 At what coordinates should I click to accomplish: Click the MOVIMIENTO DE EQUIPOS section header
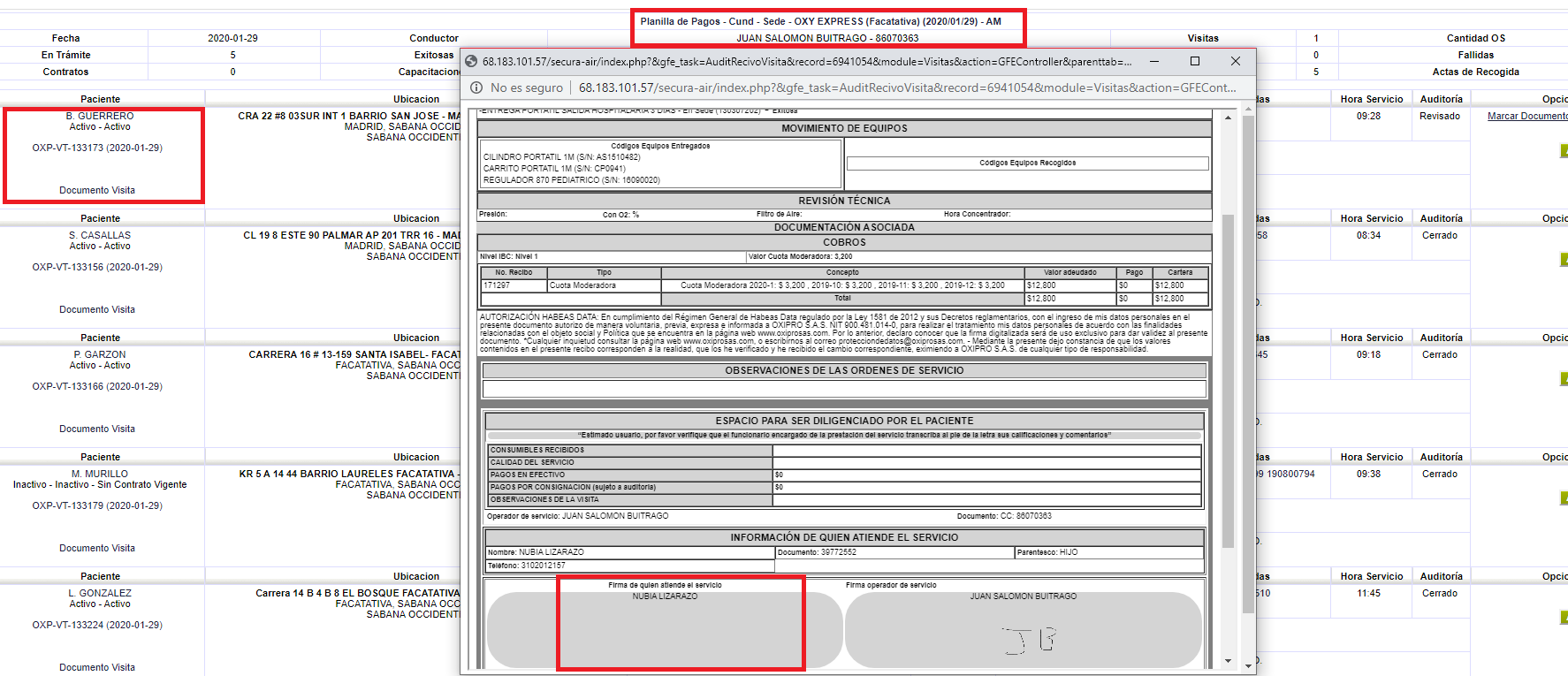click(844, 128)
